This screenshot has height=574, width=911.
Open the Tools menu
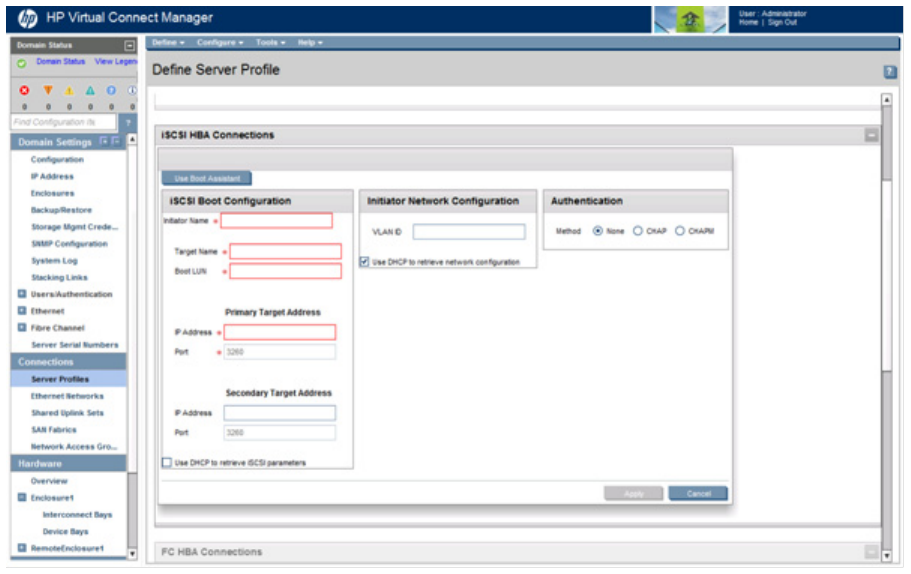pos(271,42)
